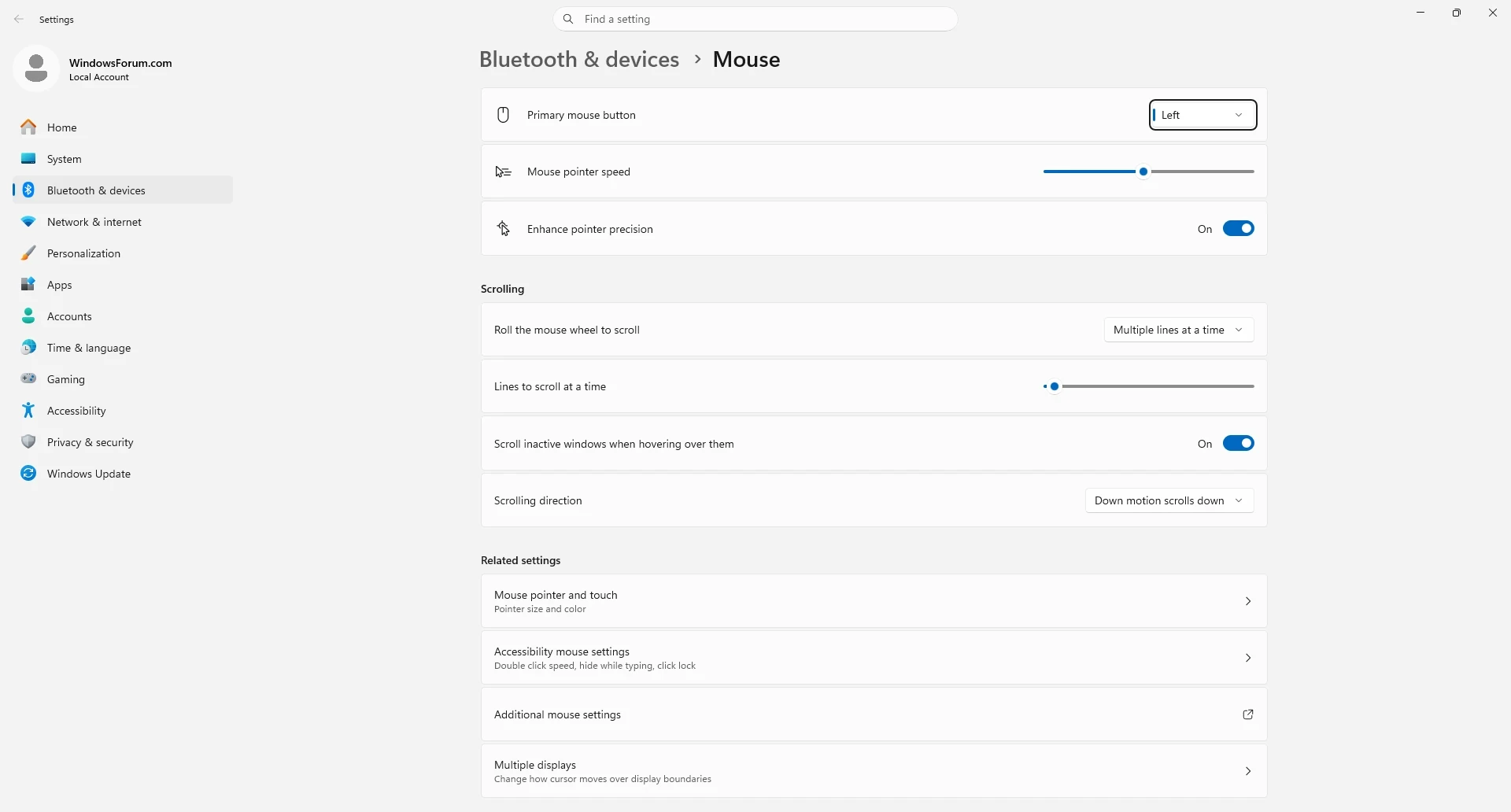Click the user account avatar icon

click(36, 68)
